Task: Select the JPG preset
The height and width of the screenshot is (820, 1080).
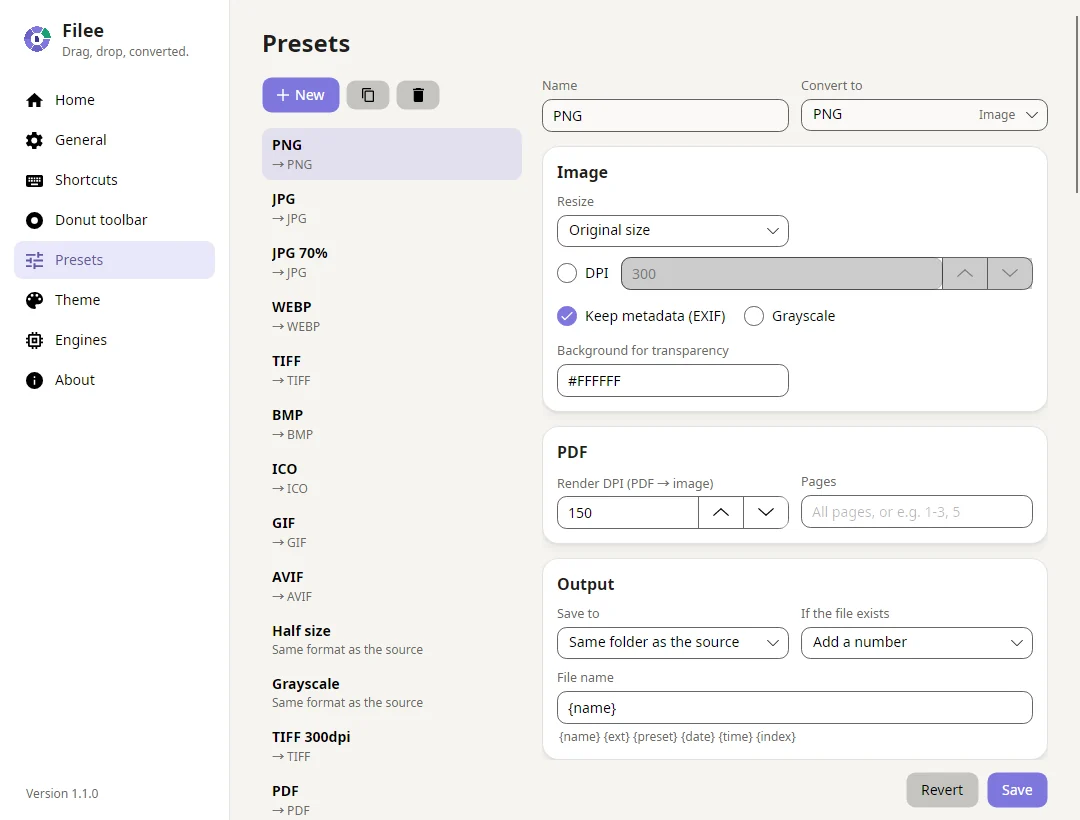Action: pos(391,208)
